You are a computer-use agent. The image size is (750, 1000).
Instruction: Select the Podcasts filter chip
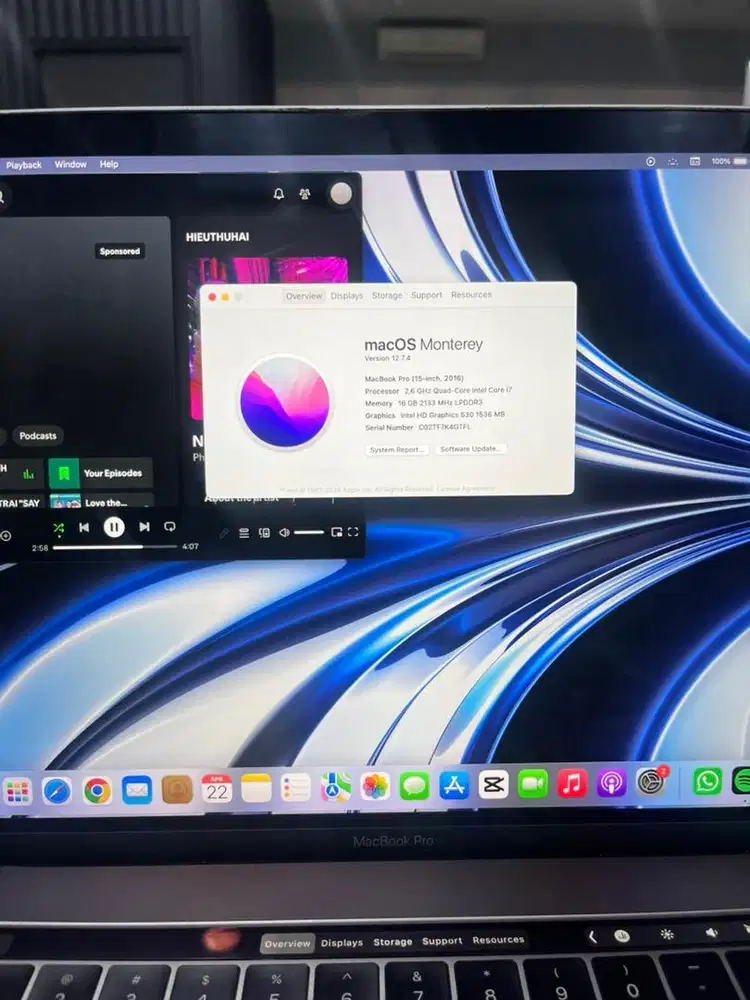(x=38, y=436)
